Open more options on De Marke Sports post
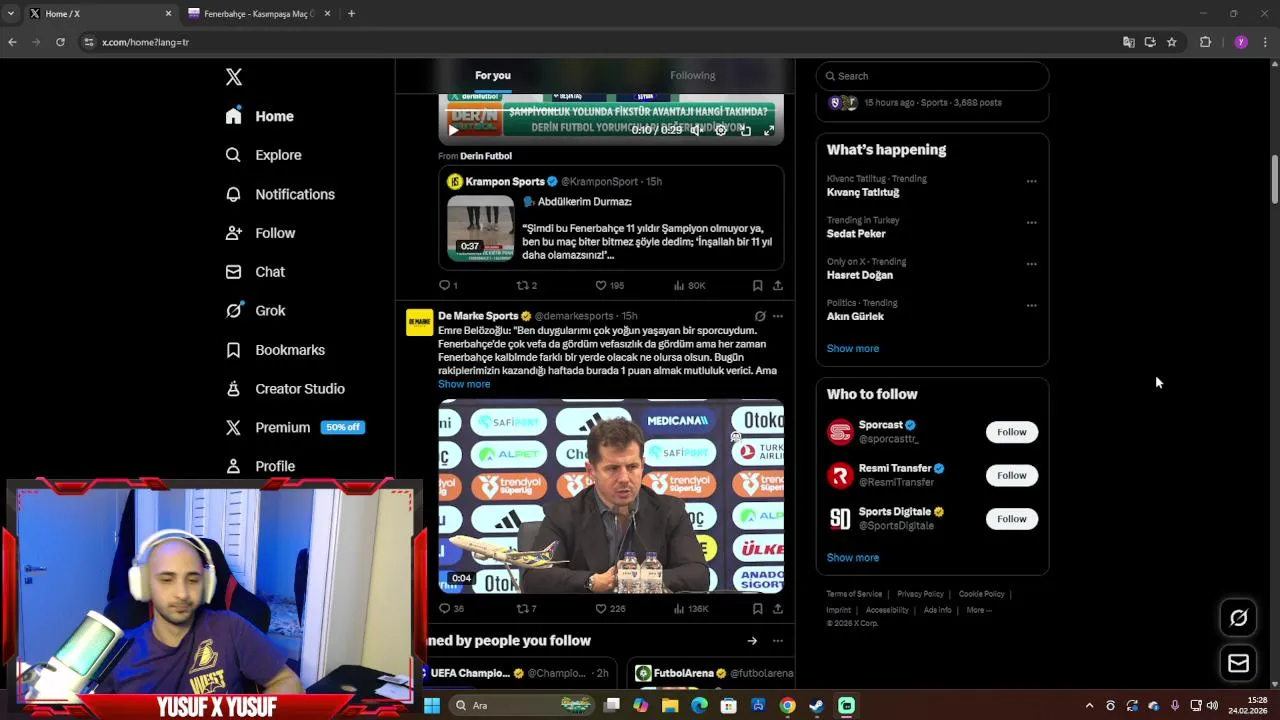 click(777, 316)
